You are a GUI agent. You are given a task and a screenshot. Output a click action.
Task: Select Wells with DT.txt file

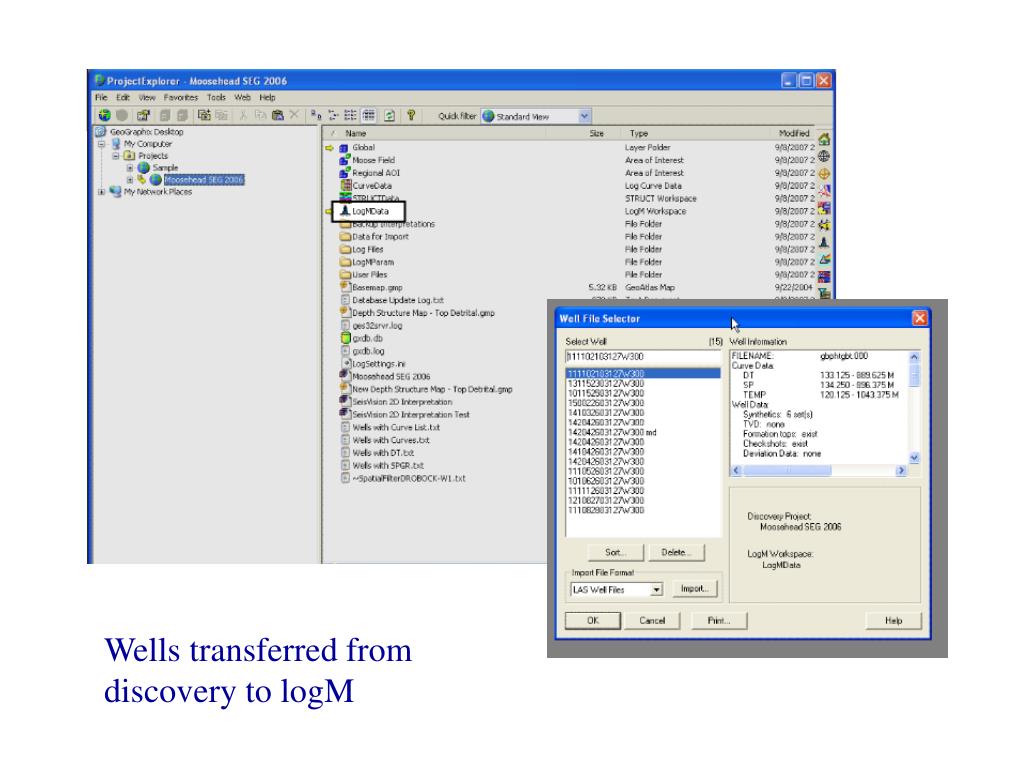[383, 453]
